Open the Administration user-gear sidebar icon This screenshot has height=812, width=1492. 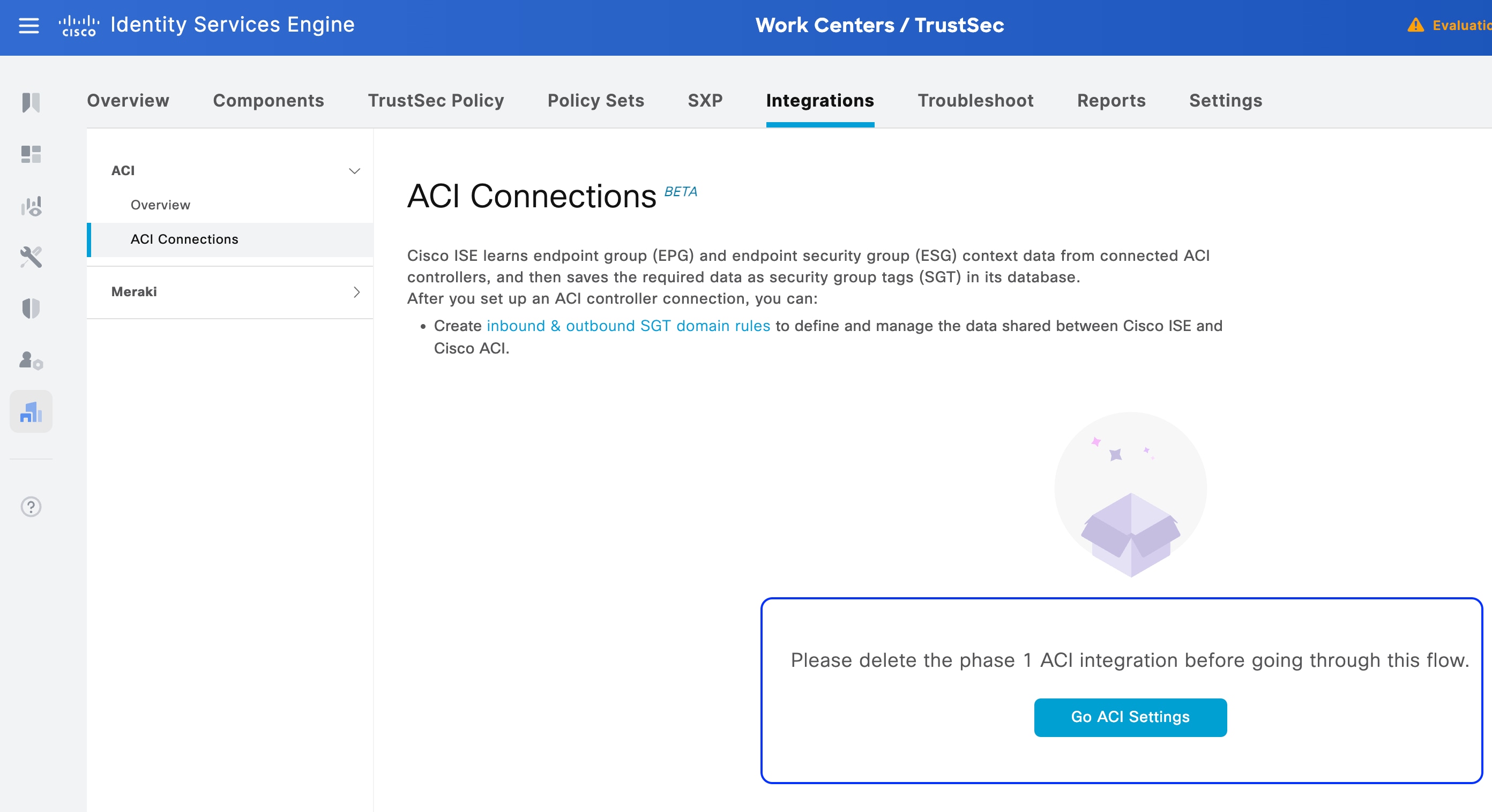click(31, 360)
